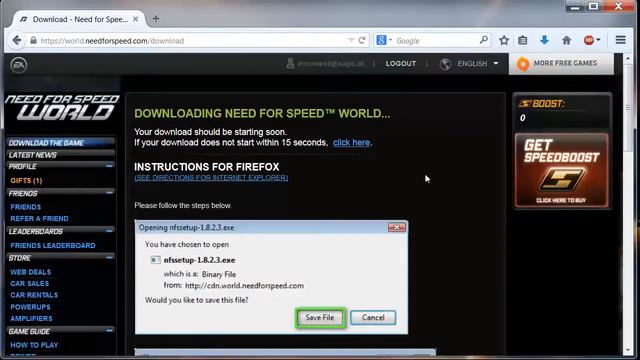Reload the page with the refresh icon

(362, 40)
